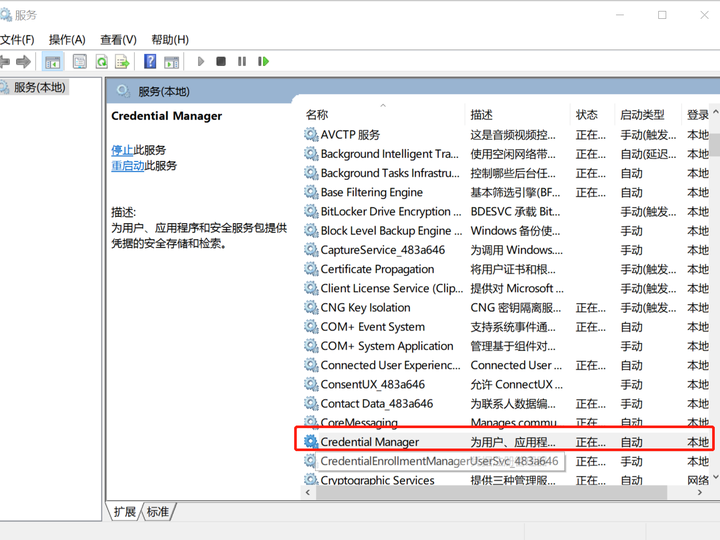
Task: Select the Certificate Propagation service name
Action: coord(377,269)
